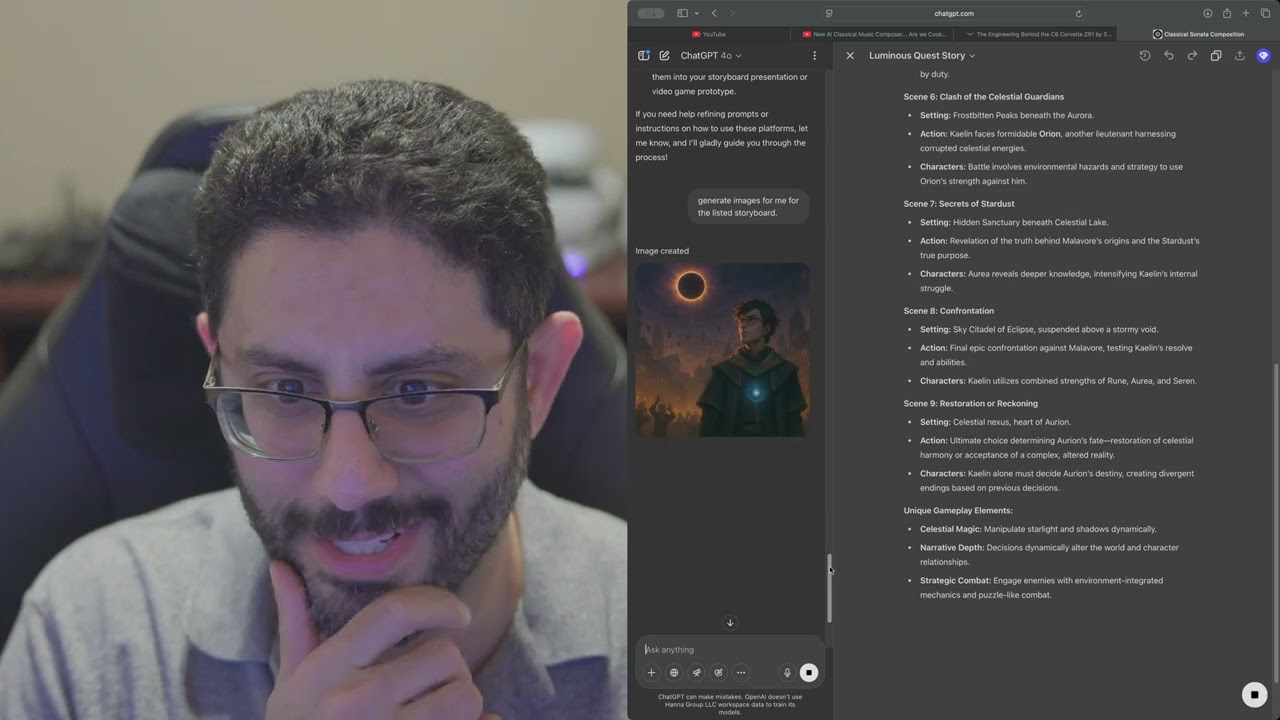The width and height of the screenshot is (1280, 720).
Task: Close the Luminous Quest Story canvas
Action: click(850, 56)
